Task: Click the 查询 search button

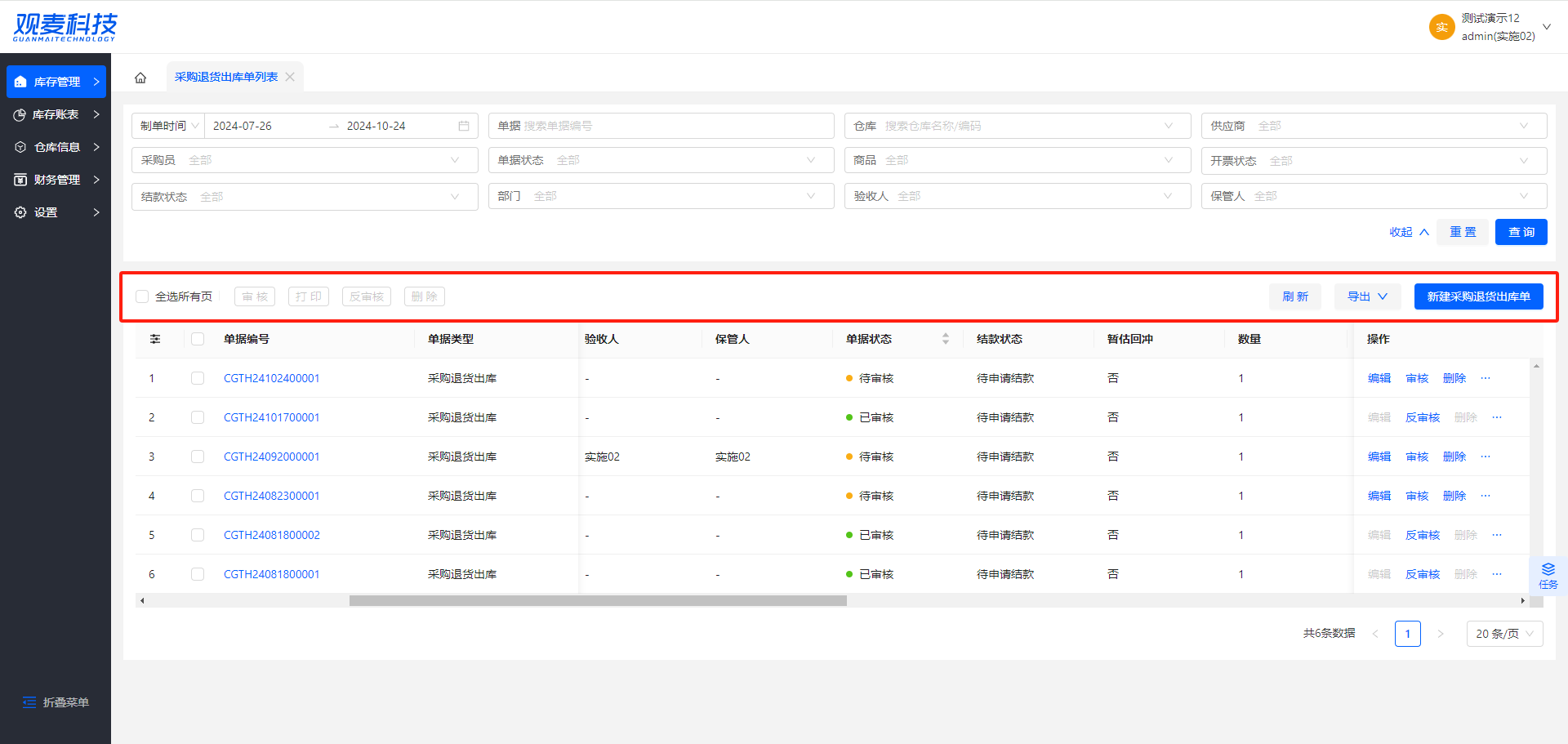Action: click(x=1521, y=232)
